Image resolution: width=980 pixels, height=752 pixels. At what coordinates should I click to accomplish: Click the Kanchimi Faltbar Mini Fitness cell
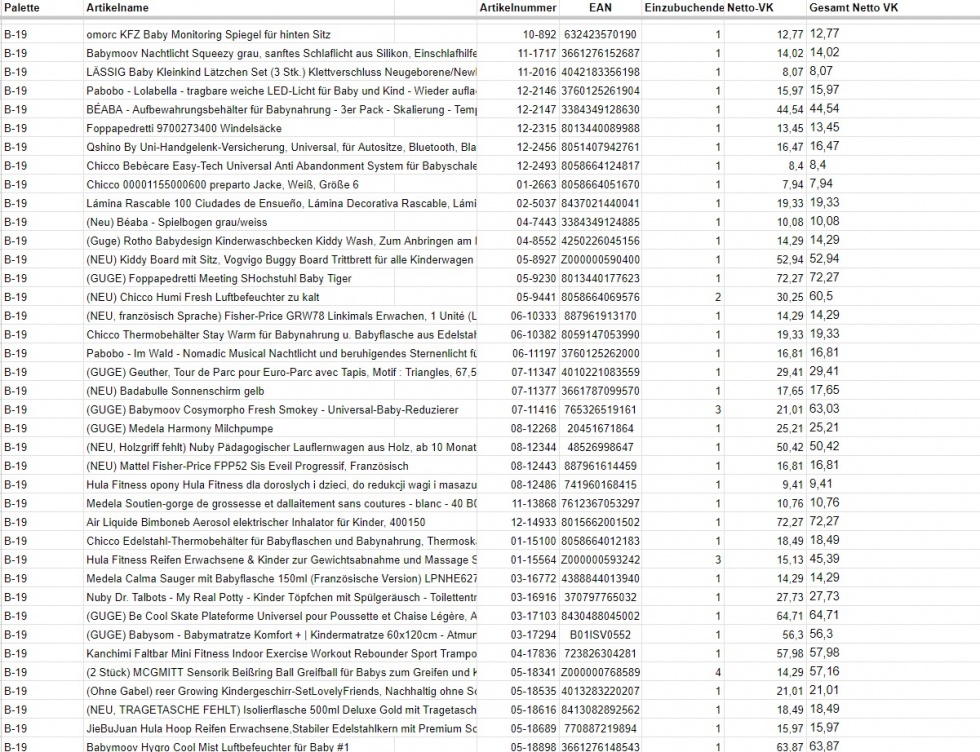[x=281, y=653]
